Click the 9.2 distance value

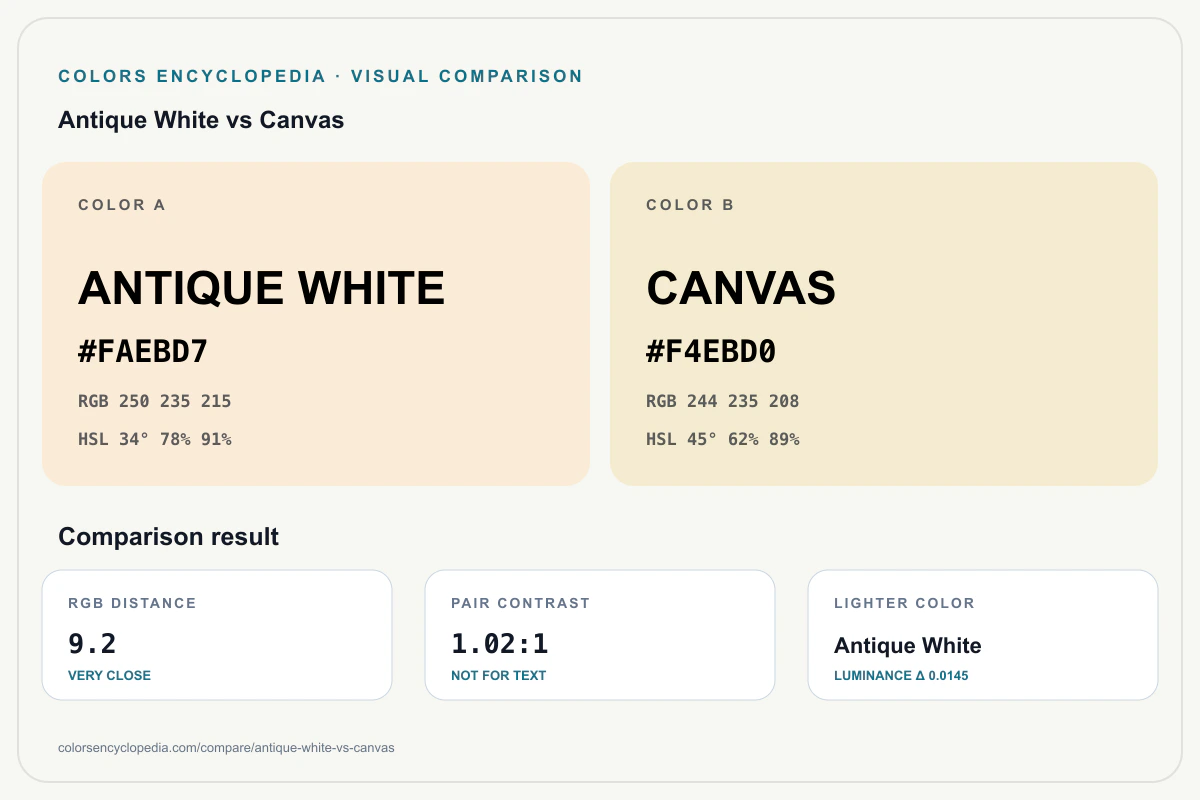(93, 643)
